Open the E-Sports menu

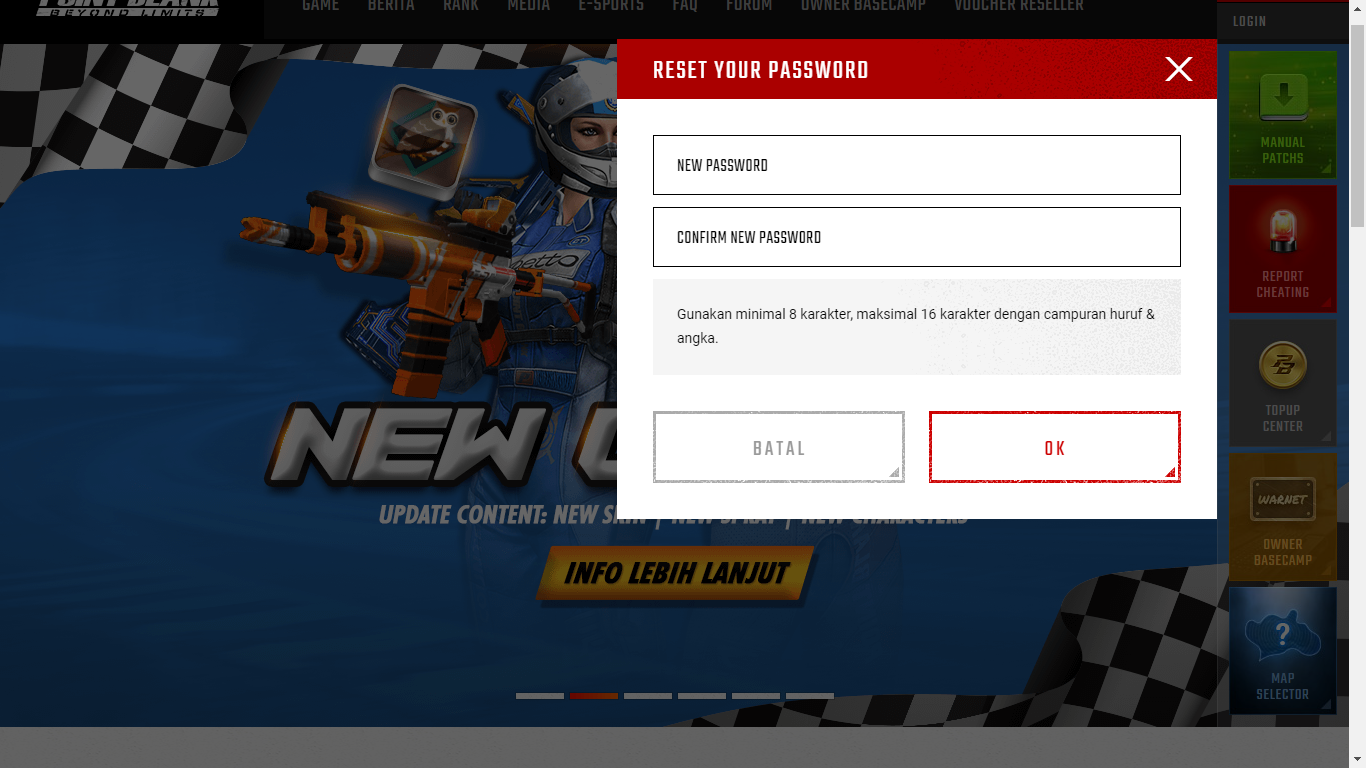point(611,7)
